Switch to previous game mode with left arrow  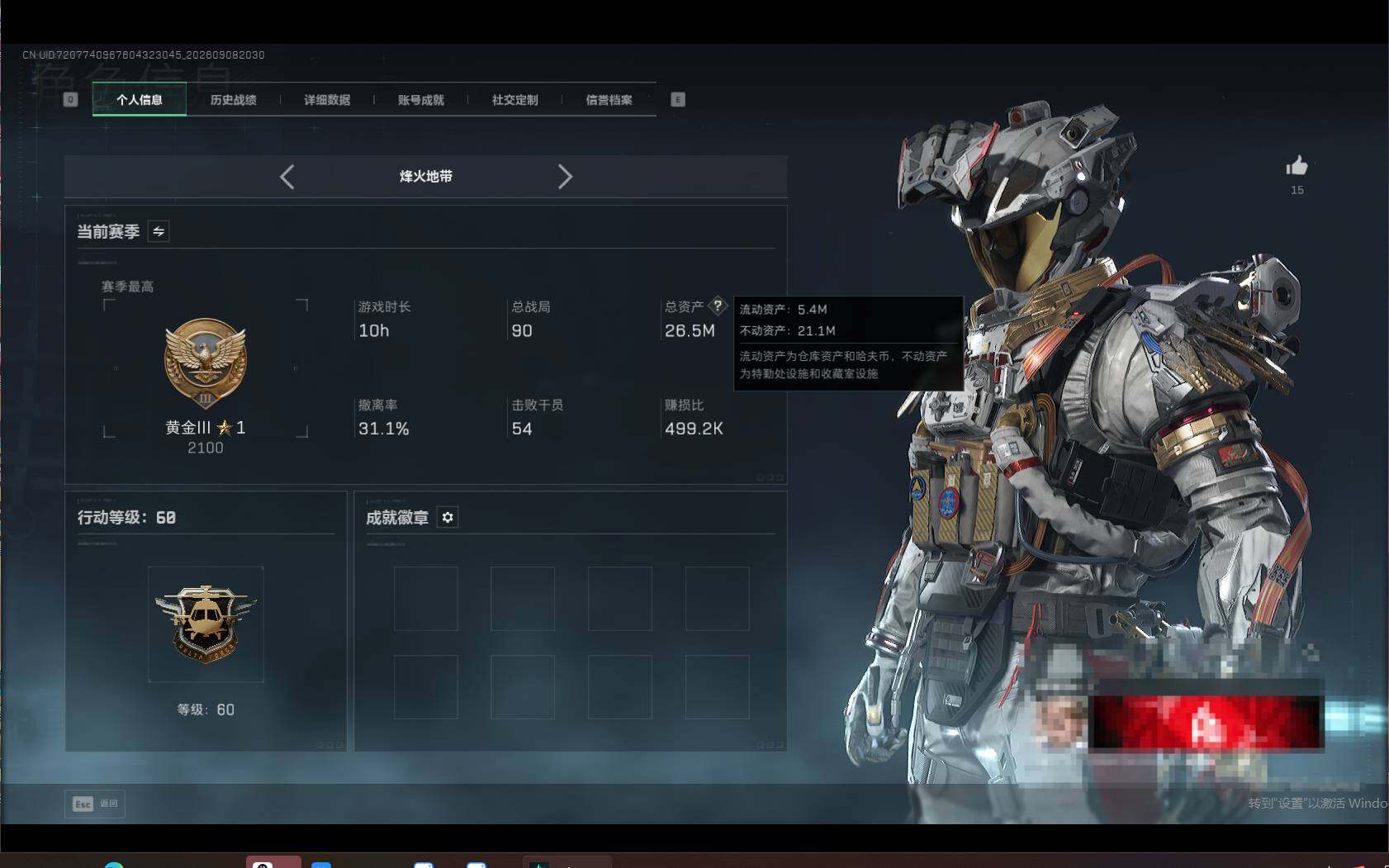[287, 177]
